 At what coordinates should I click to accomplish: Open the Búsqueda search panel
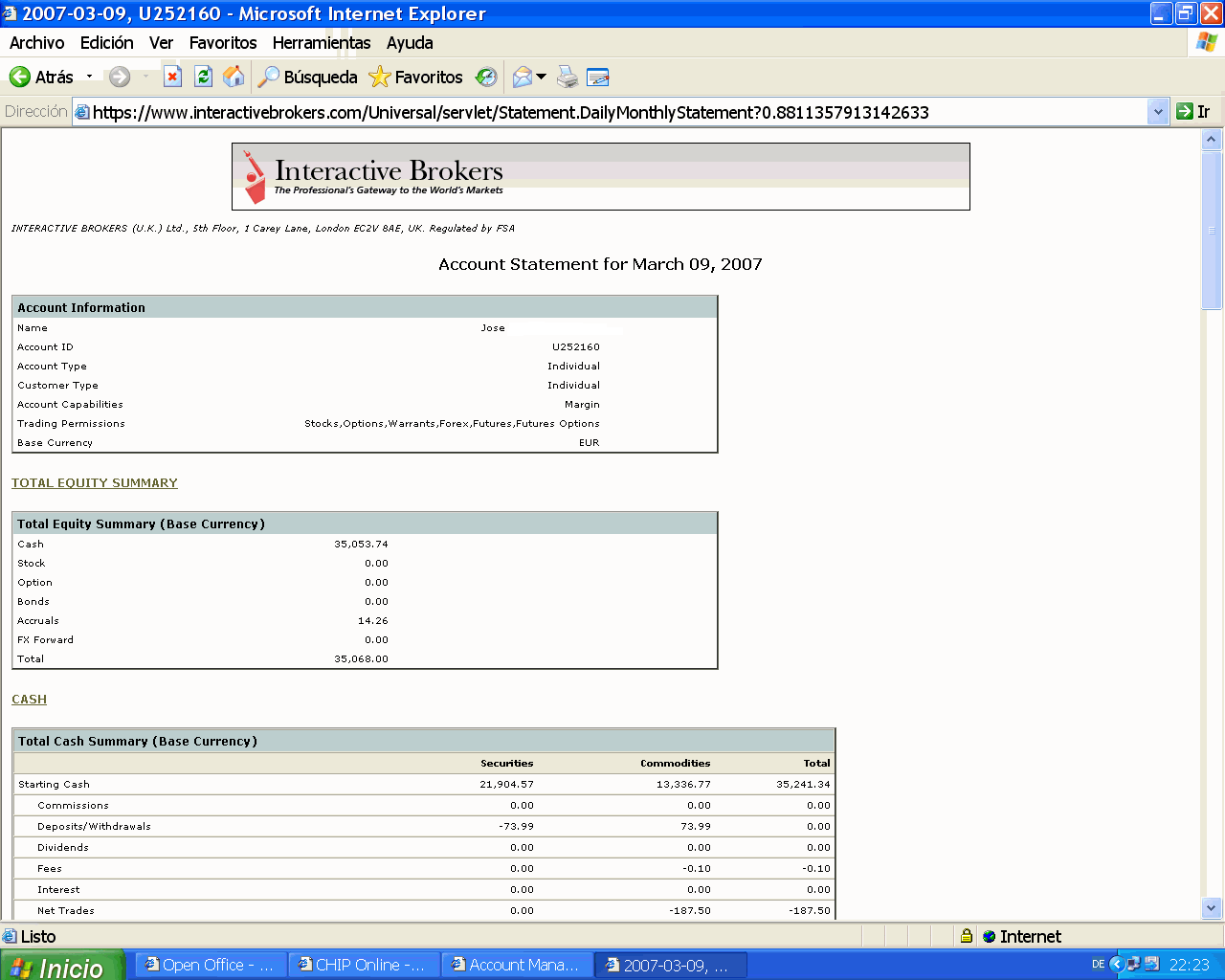[x=307, y=77]
